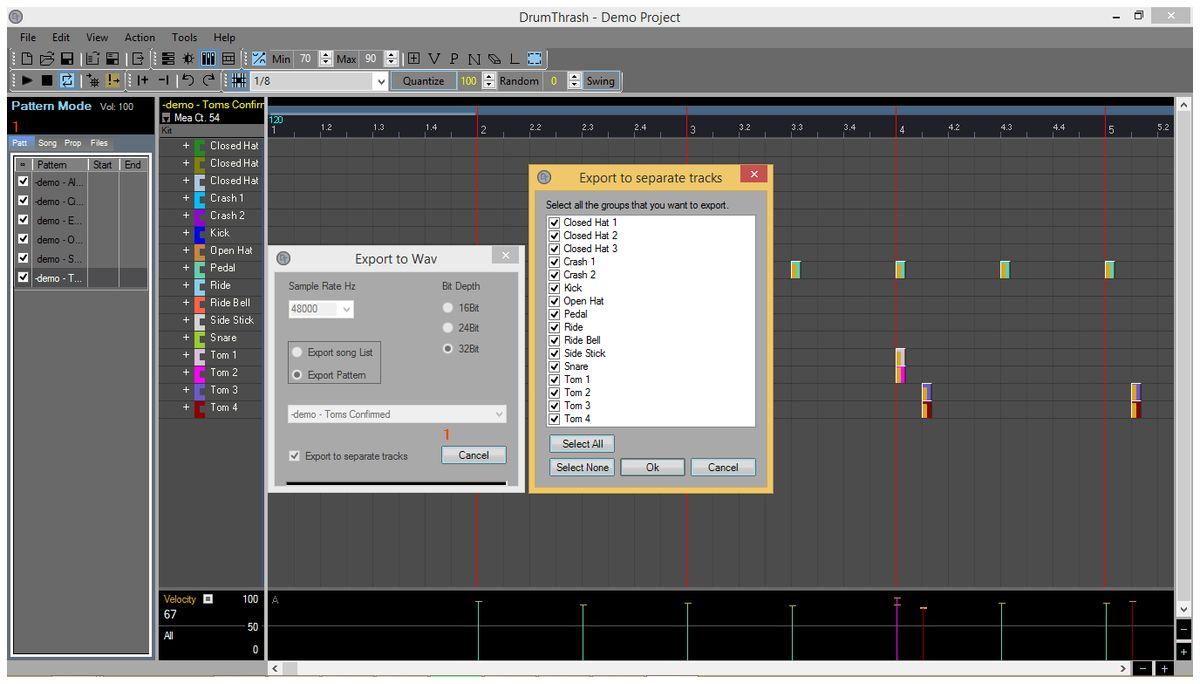
Task: Switch to the Files tab
Action: (99, 143)
